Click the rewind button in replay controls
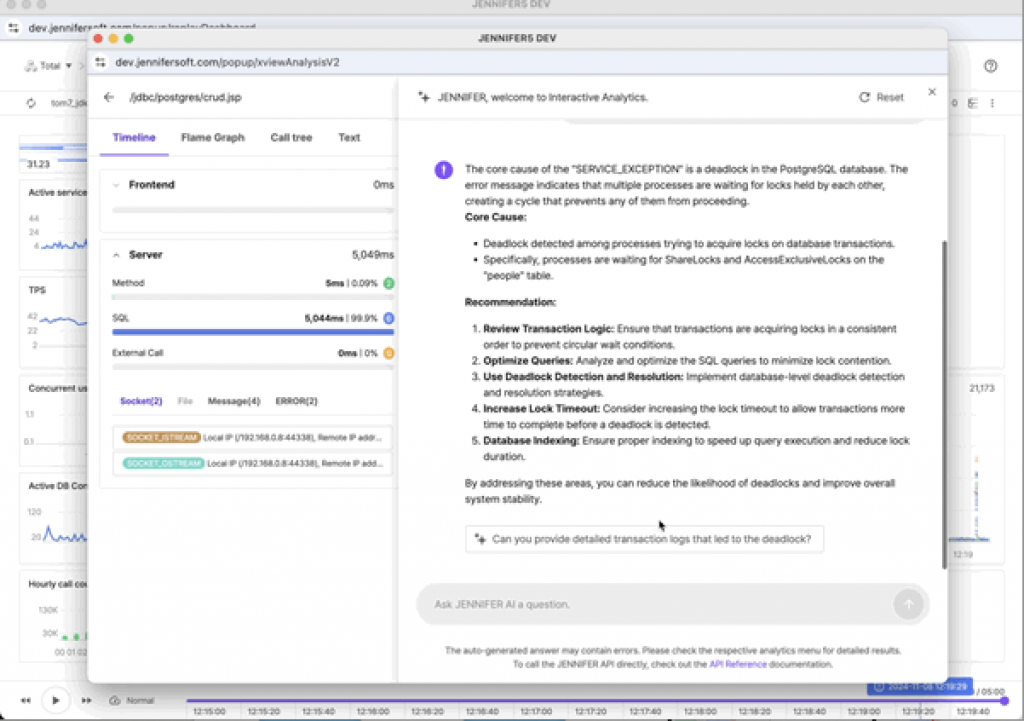 point(26,700)
